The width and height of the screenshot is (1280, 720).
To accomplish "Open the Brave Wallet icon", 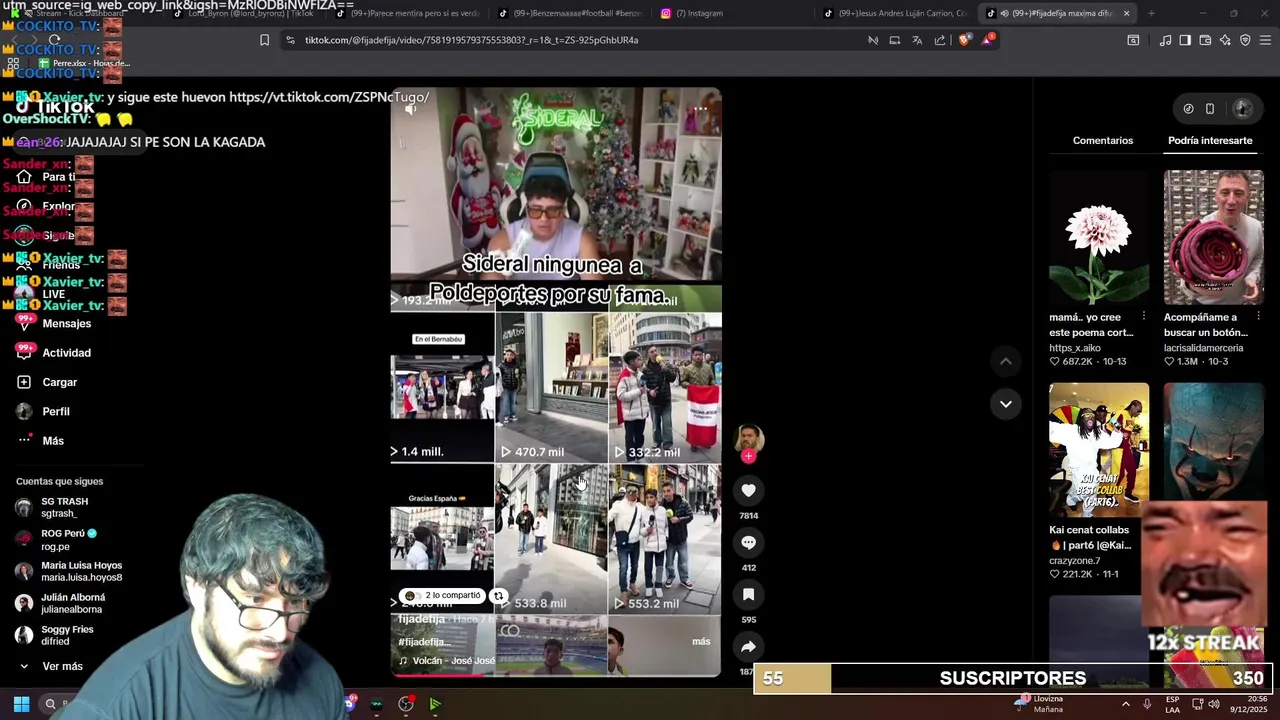I will [x=1205, y=40].
